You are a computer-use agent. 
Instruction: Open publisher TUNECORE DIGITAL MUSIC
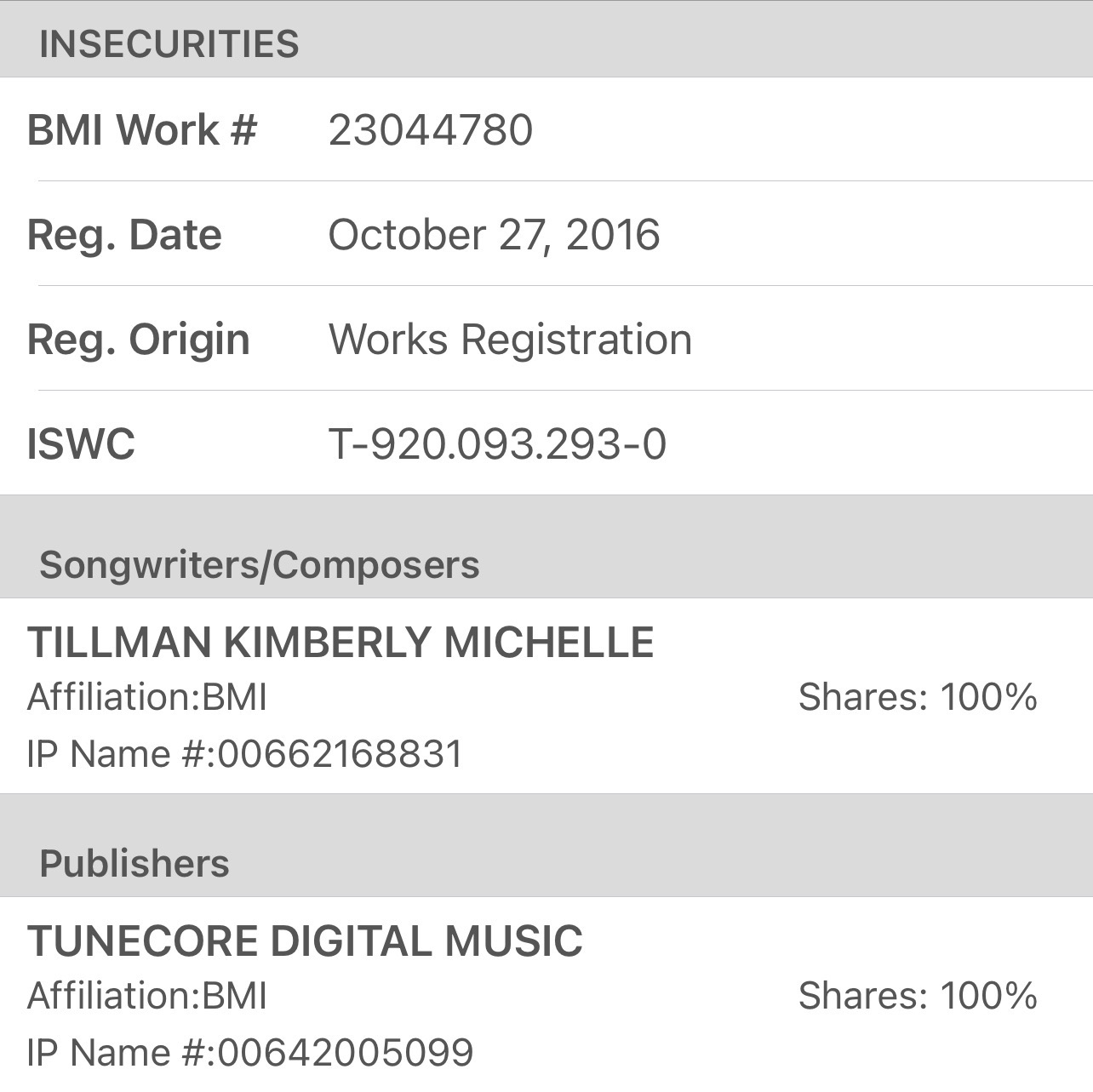[x=305, y=941]
